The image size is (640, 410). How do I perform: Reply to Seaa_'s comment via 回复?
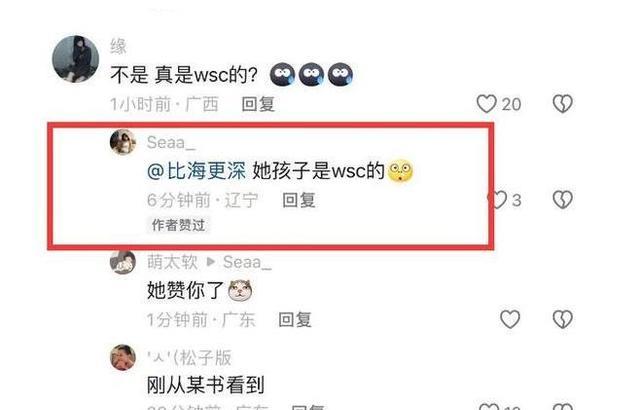(299, 200)
